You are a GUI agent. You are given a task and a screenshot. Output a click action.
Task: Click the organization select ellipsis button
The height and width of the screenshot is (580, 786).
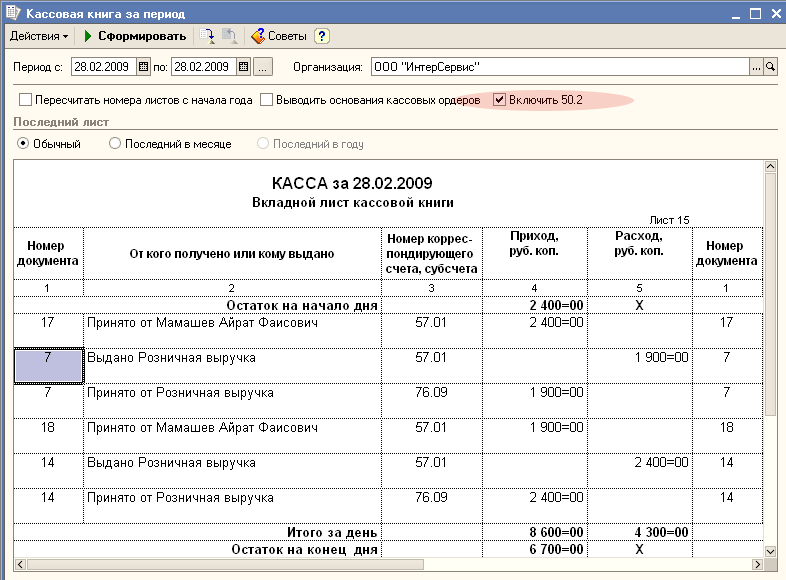pos(756,67)
